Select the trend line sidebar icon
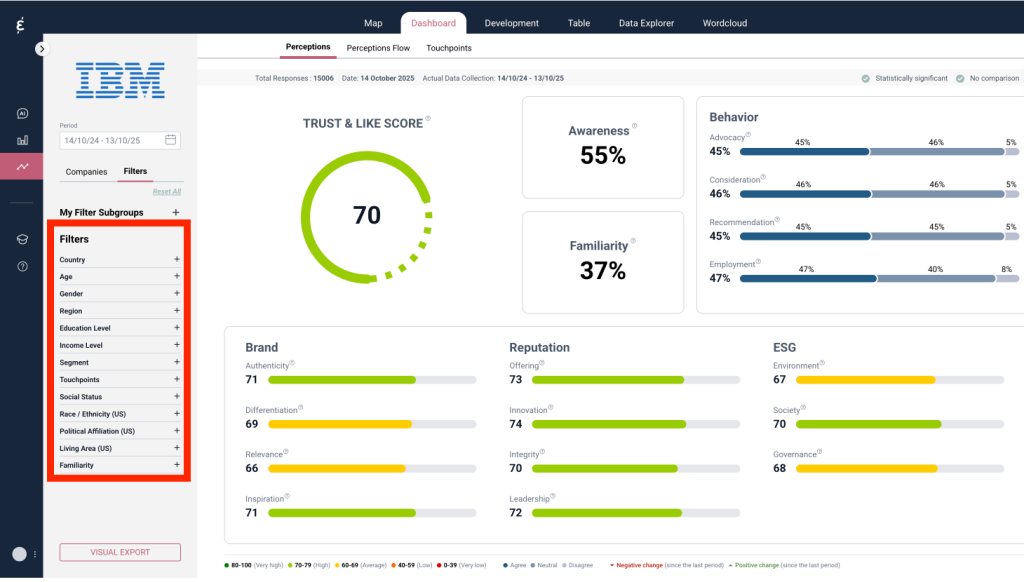The width and height of the screenshot is (1024, 582). click(22, 167)
